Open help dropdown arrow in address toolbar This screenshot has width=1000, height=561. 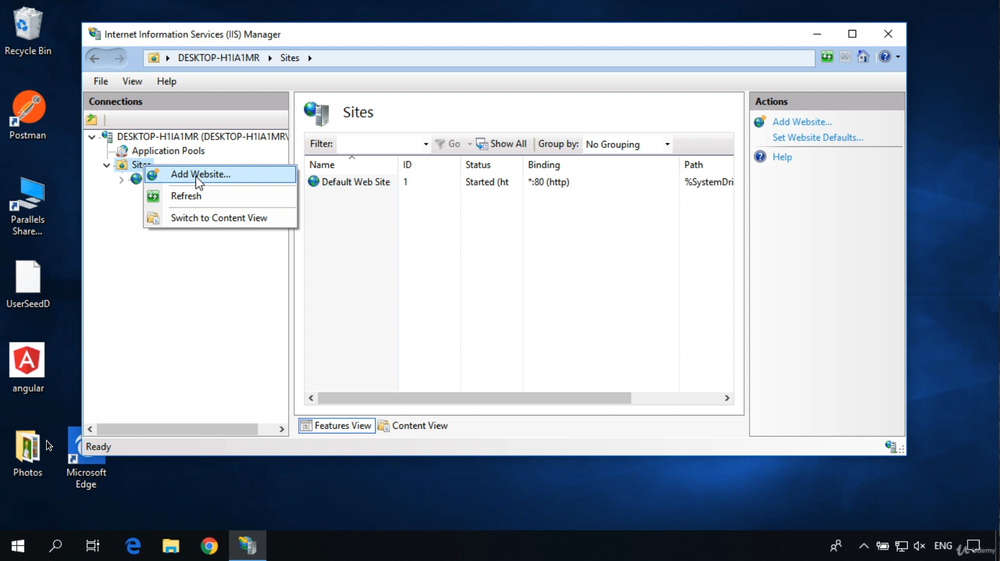tap(898, 57)
